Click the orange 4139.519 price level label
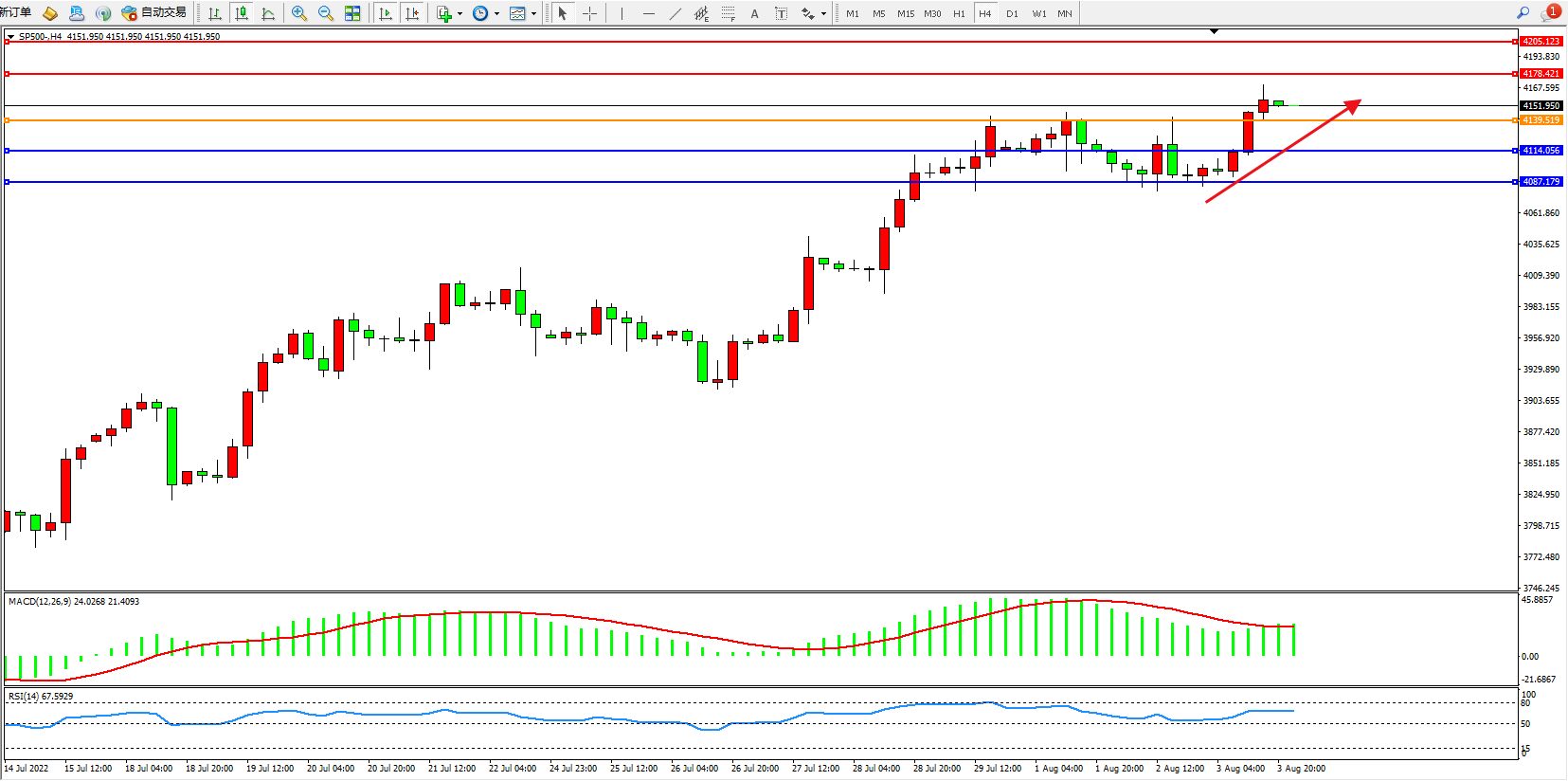Viewport: 1568px width, 781px height. 1540,120
